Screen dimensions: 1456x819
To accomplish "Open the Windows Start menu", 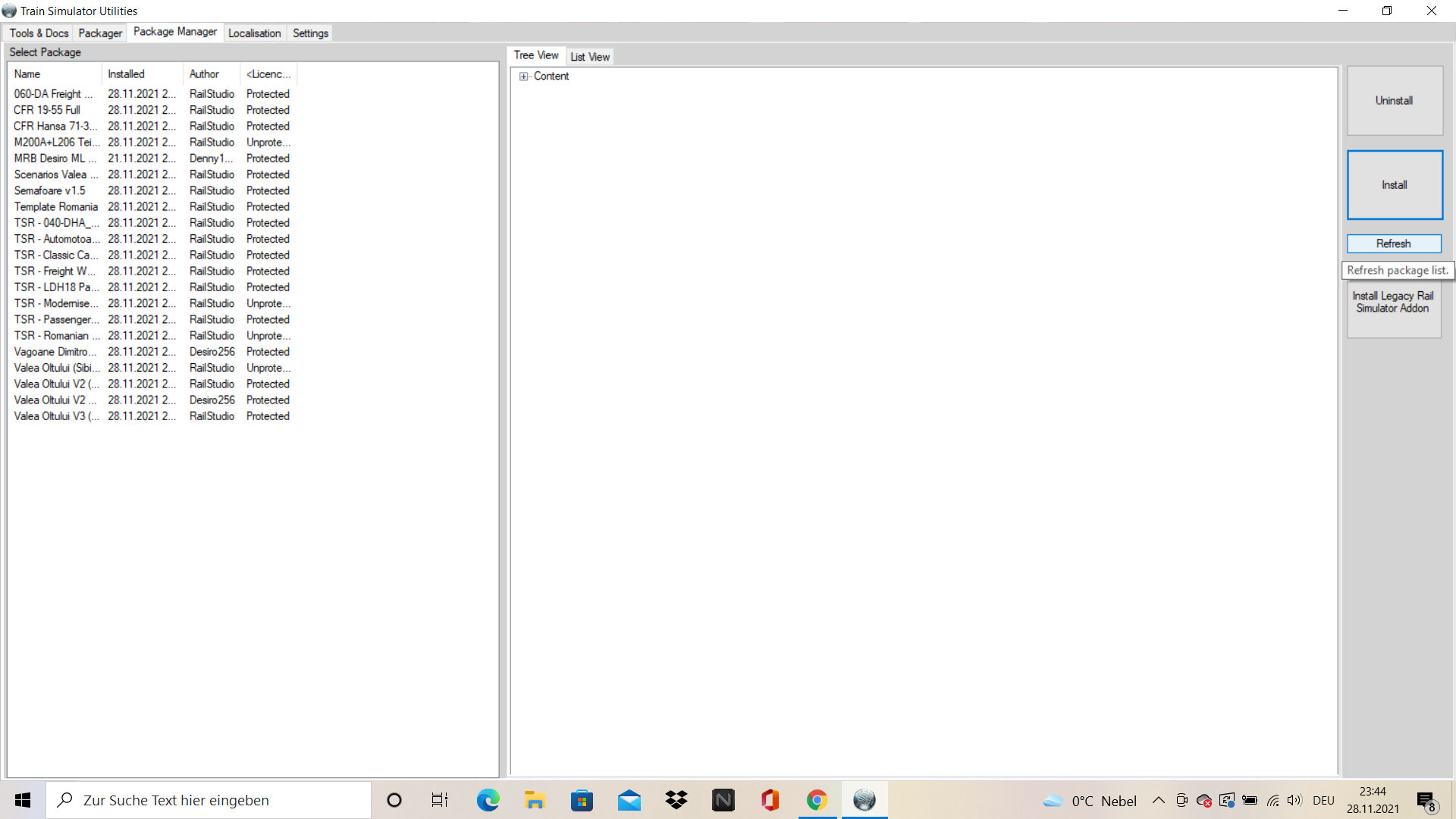I will pyautogui.click(x=23, y=800).
